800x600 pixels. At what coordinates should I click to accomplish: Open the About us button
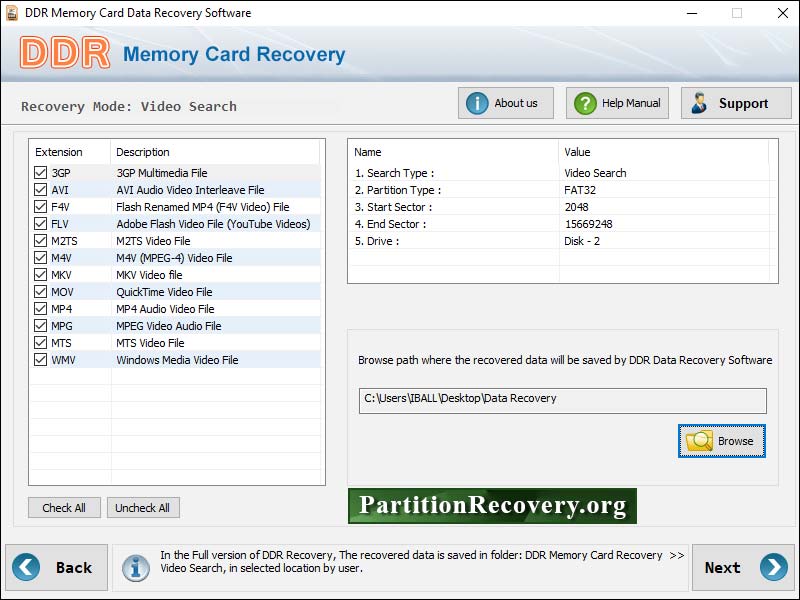pyautogui.click(x=506, y=103)
